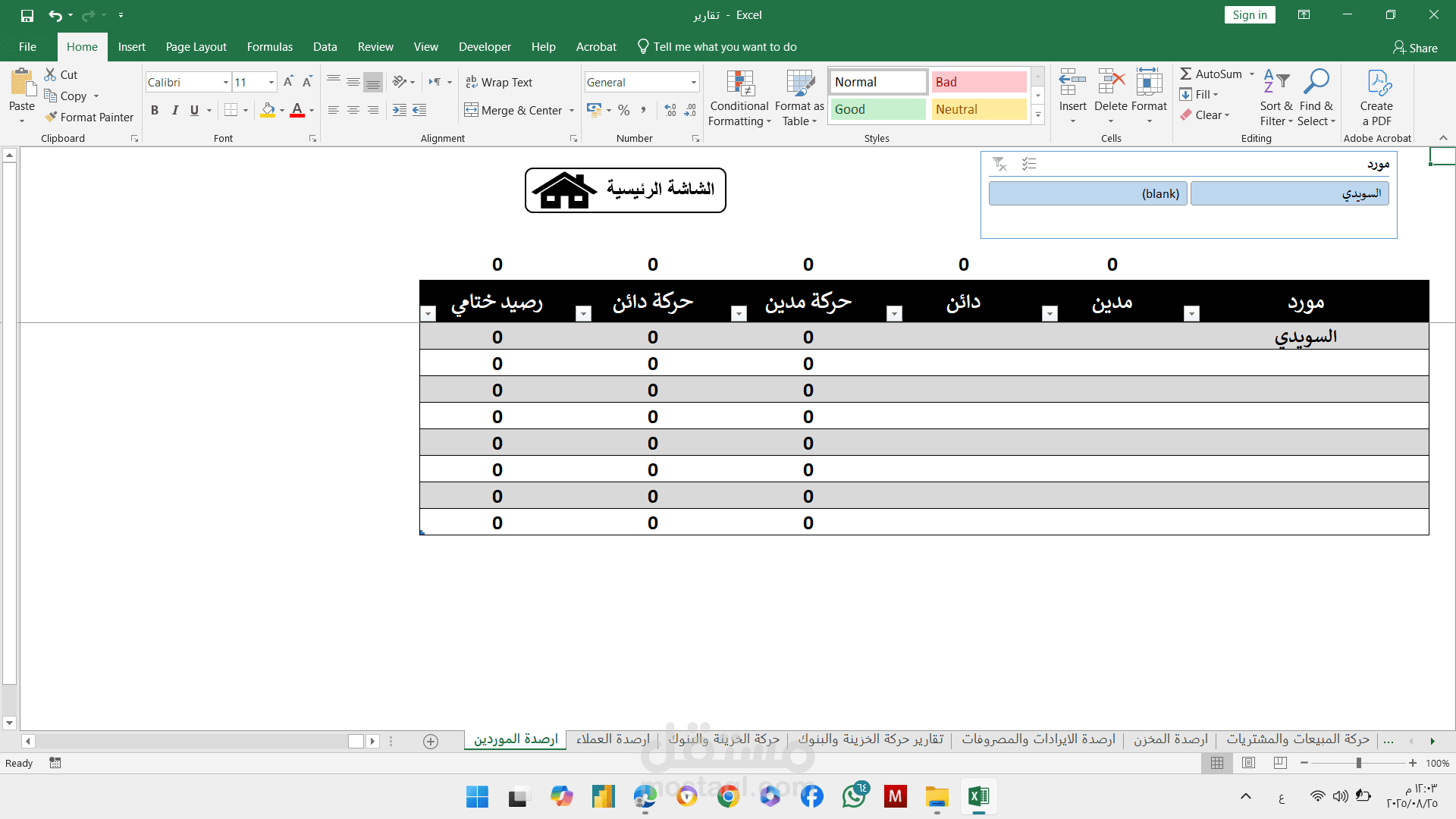
Task: Click the Format Painter brush icon
Action: (51, 117)
